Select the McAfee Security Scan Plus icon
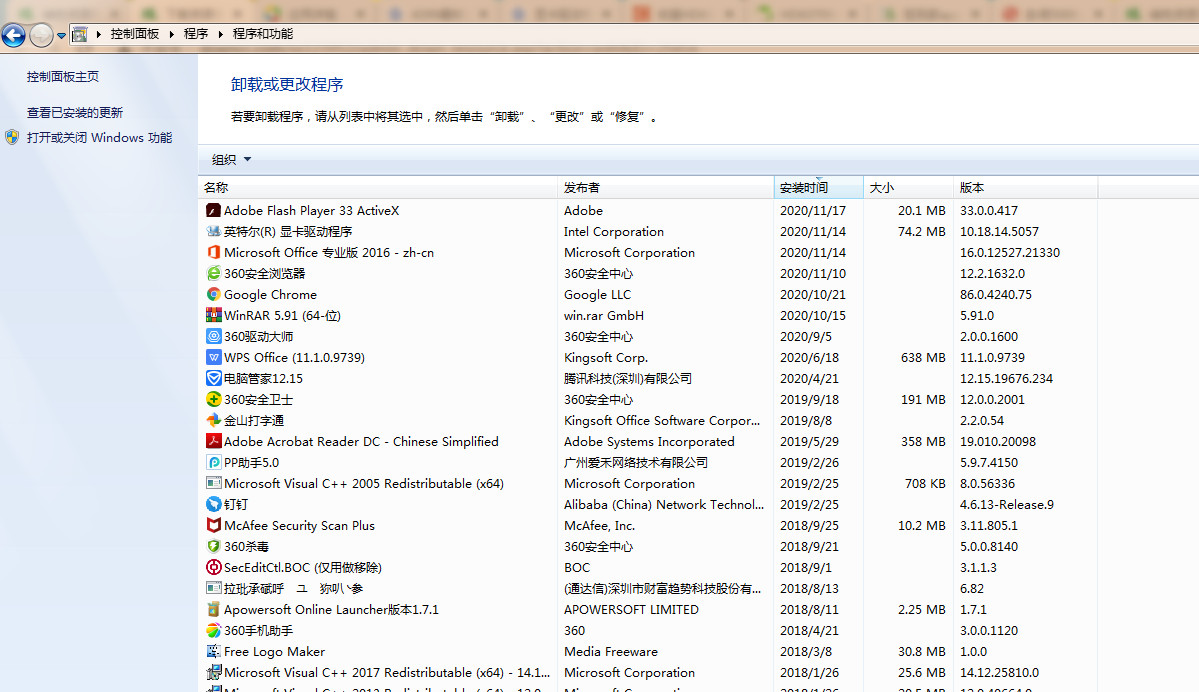The image size is (1199, 692). pyautogui.click(x=212, y=525)
